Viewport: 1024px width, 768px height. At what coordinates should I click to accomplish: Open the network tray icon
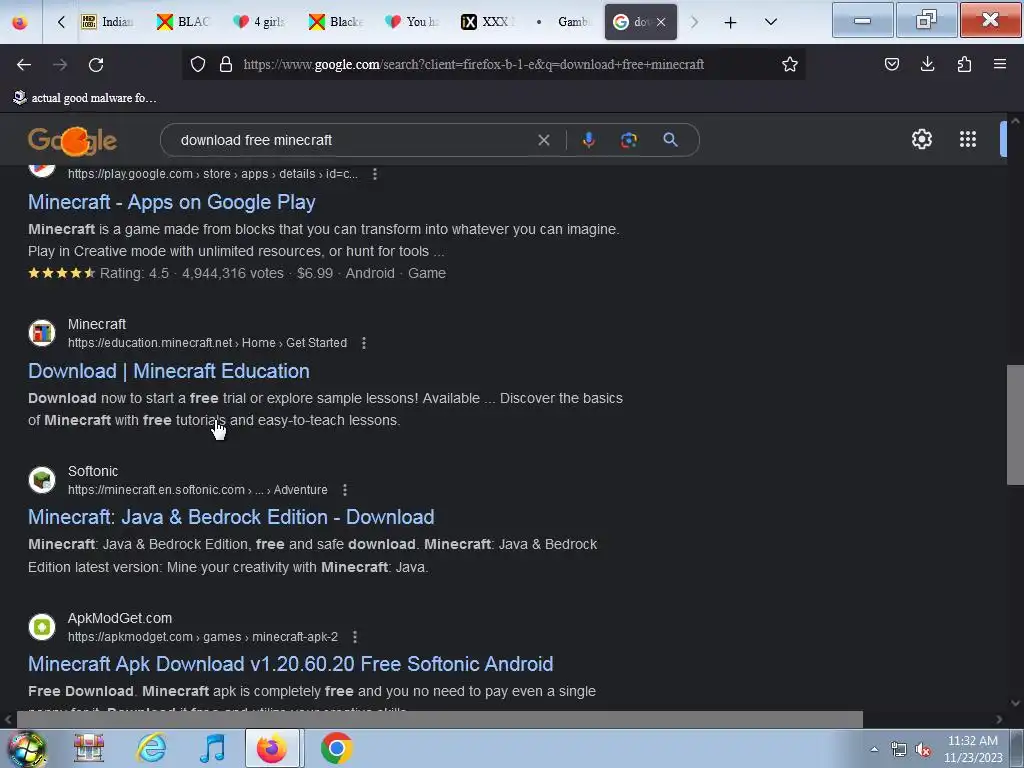tap(899, 749)
